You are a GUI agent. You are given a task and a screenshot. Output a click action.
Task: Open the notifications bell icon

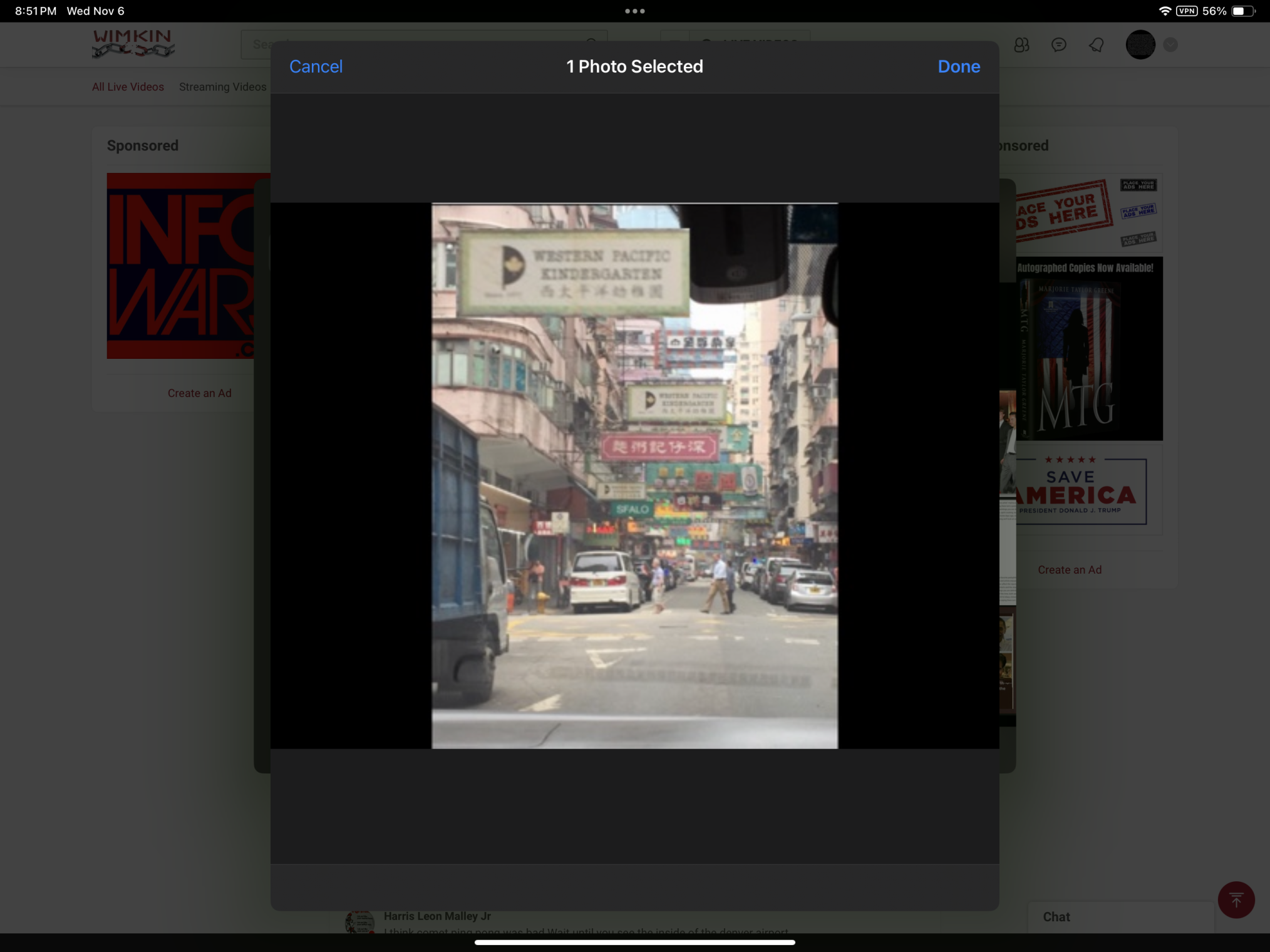coord(1096,45)
